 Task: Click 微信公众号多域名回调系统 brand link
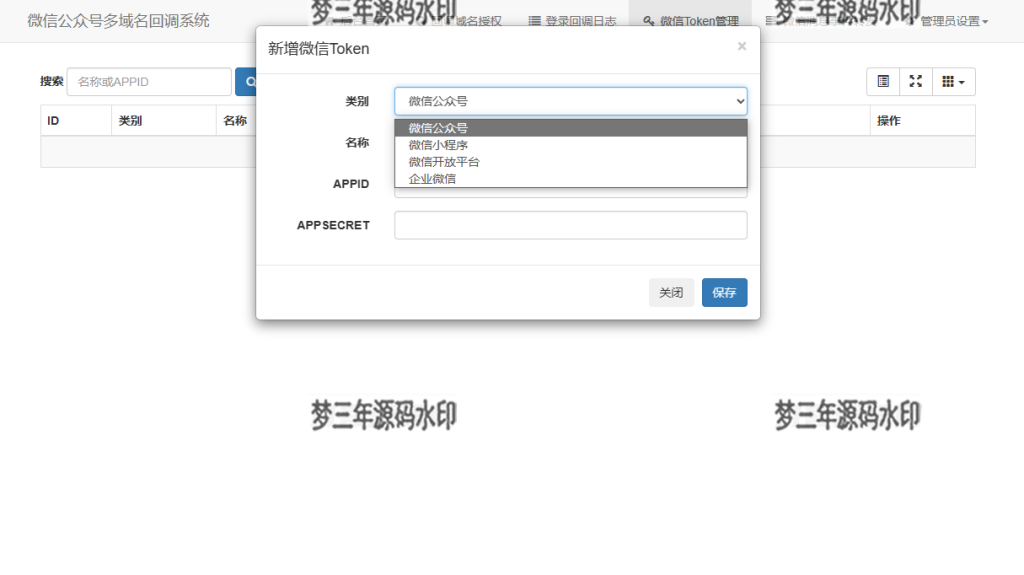(x=118, y=21)
